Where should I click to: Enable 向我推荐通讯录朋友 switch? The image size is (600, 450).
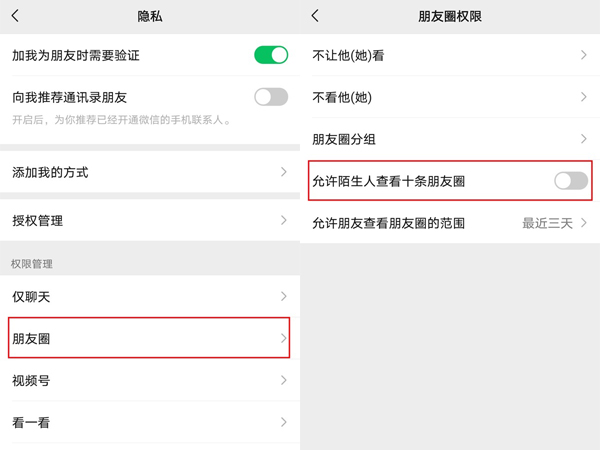(270, 97)
